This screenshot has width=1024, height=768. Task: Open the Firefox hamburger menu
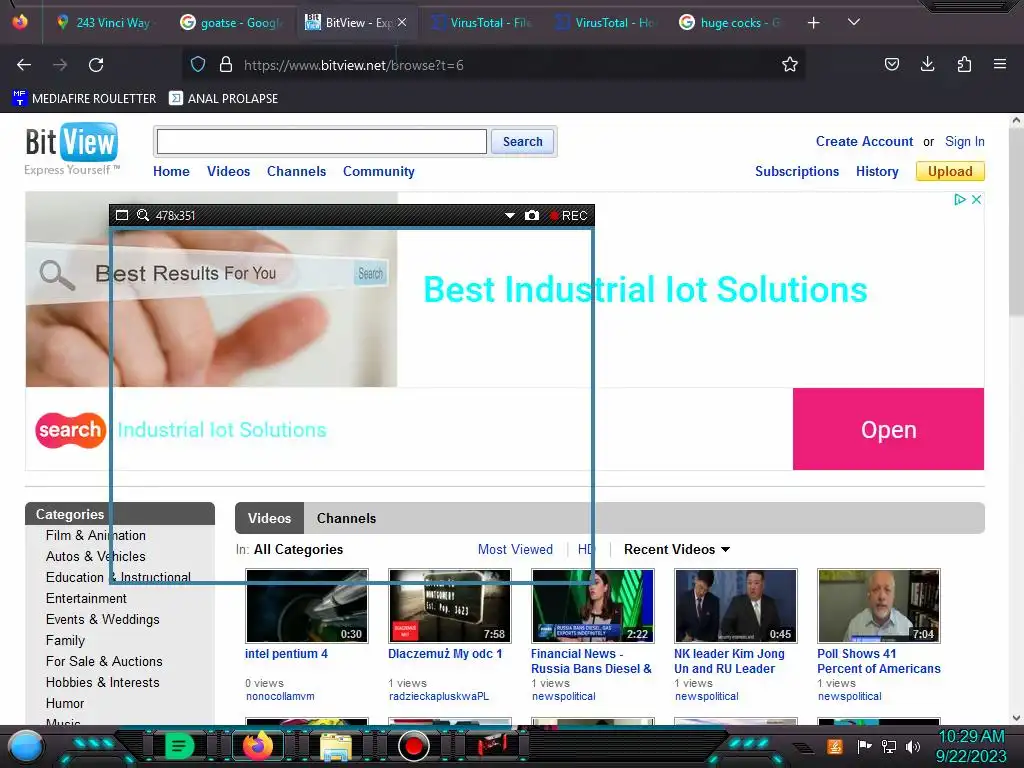(x=999, y=64)
